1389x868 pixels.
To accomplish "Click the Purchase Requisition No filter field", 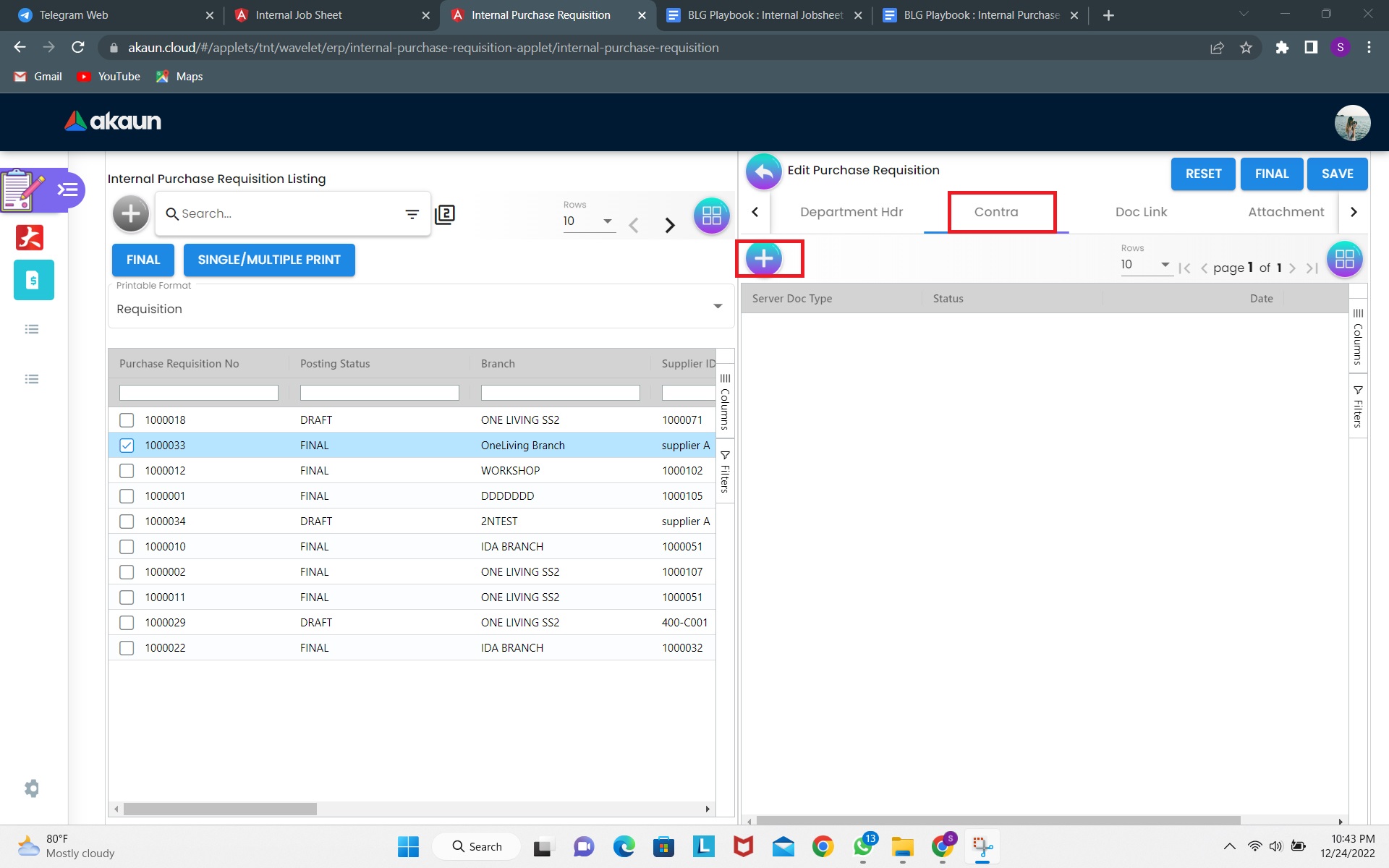I will [x=198, y=393].
